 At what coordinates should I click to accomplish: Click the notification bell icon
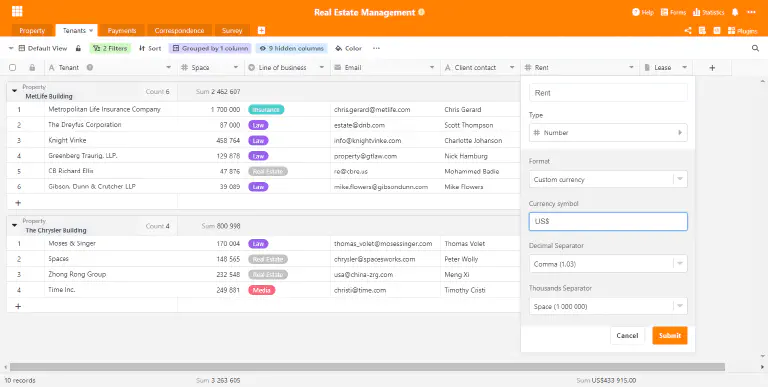point(735,12)
